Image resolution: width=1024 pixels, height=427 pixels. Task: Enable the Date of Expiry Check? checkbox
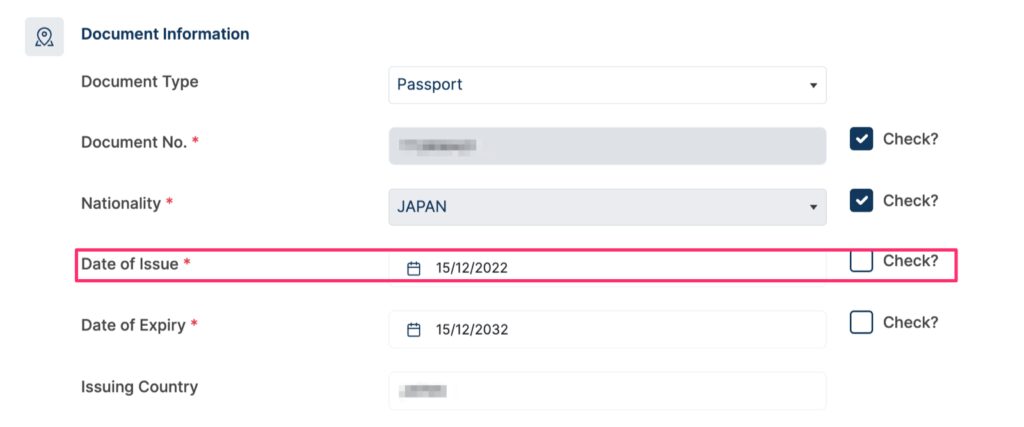tap(861, 322)
